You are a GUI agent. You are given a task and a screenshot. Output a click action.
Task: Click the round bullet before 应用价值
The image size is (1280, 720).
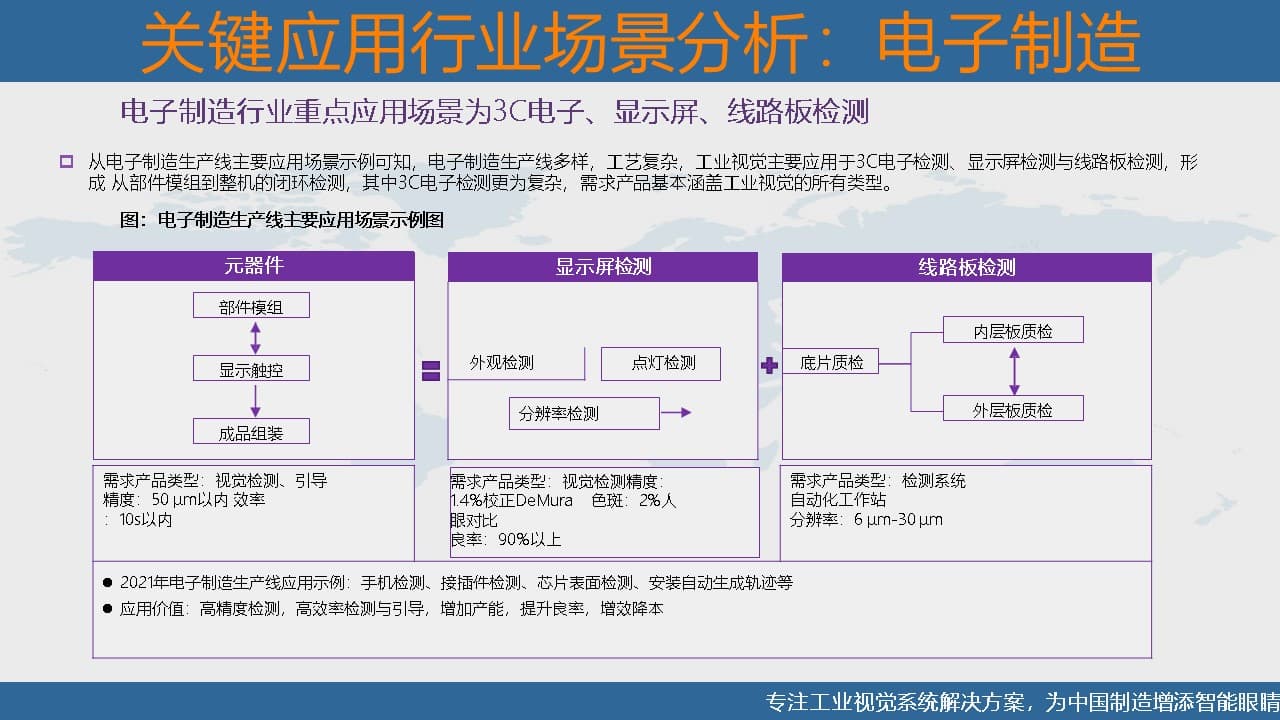(x=108, y=608)
